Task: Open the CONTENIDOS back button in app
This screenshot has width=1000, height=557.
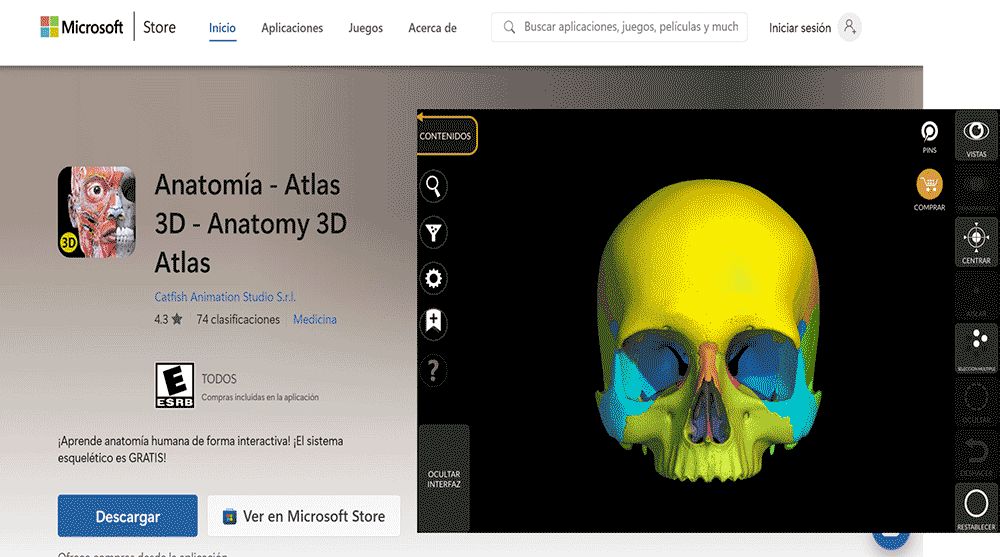Action: click(446, 135)
